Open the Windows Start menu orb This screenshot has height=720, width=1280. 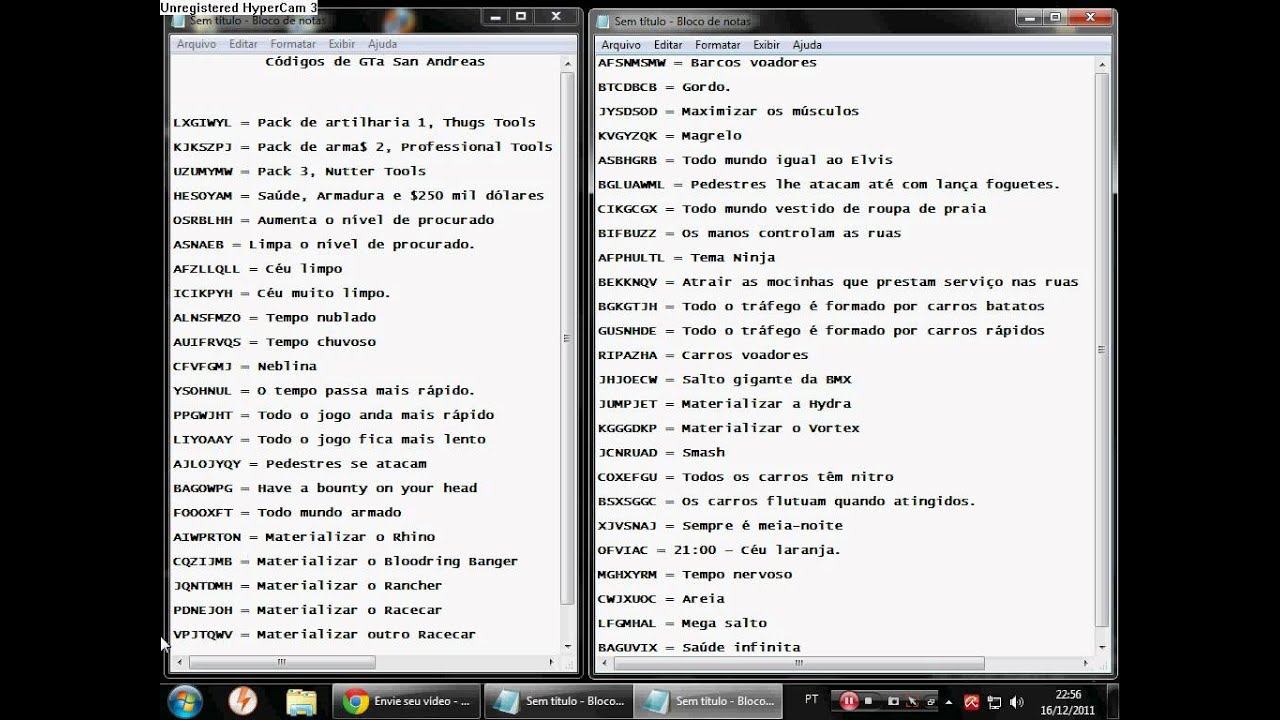click(x=186, y=701)
